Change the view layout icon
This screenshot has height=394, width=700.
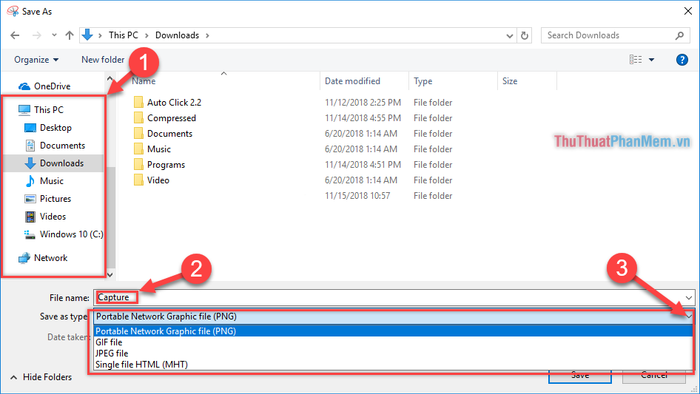636,59
